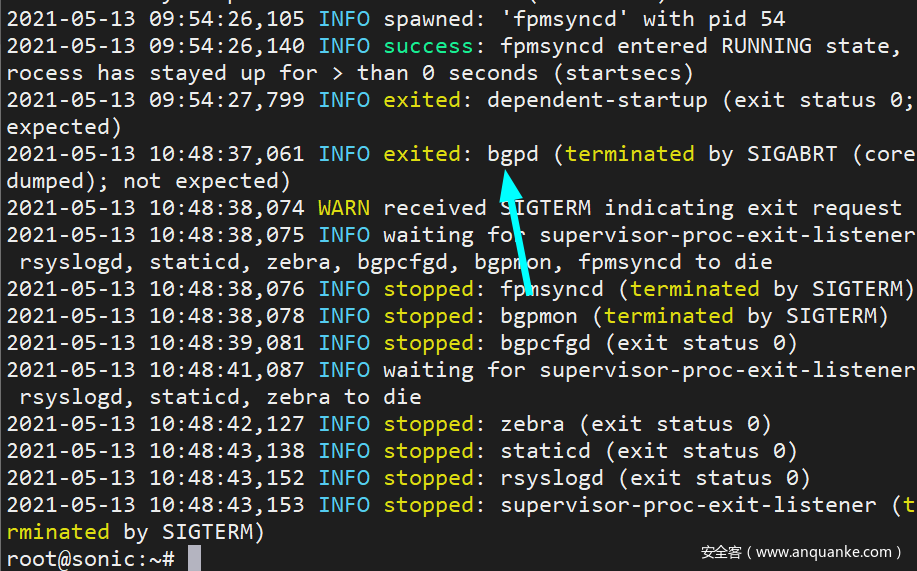Image resolution: width=917 pixels, height=571 pixels.
Task: Click the green 'success' status word
Action: coord(428,46)
